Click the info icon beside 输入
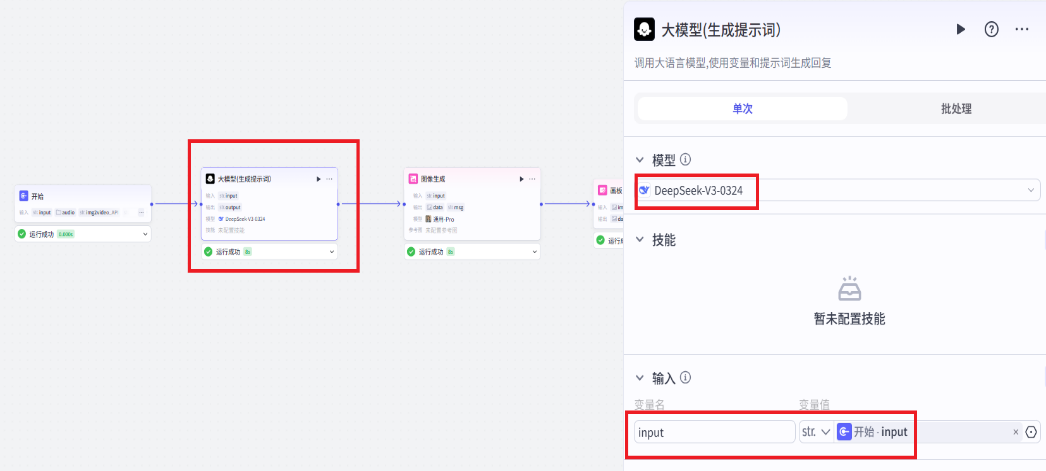The image size is (1046, 471). (686, 378)
